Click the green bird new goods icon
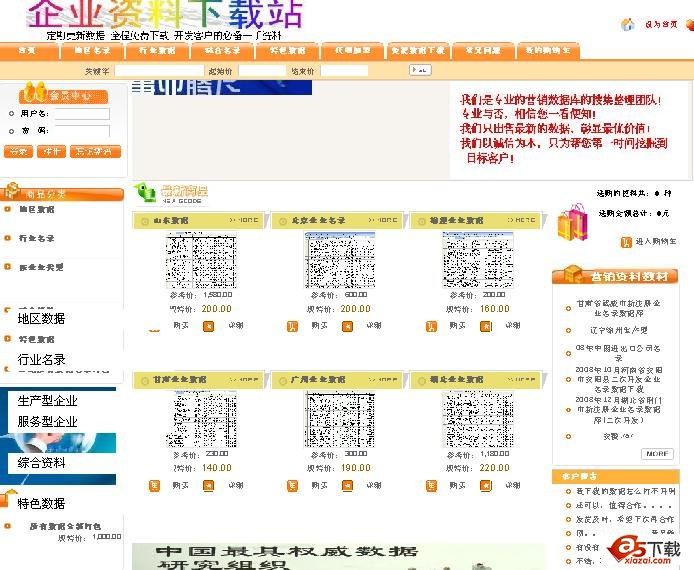Image resolution: width=694 pixels, height=570 pixels. [x=145, y=193]
